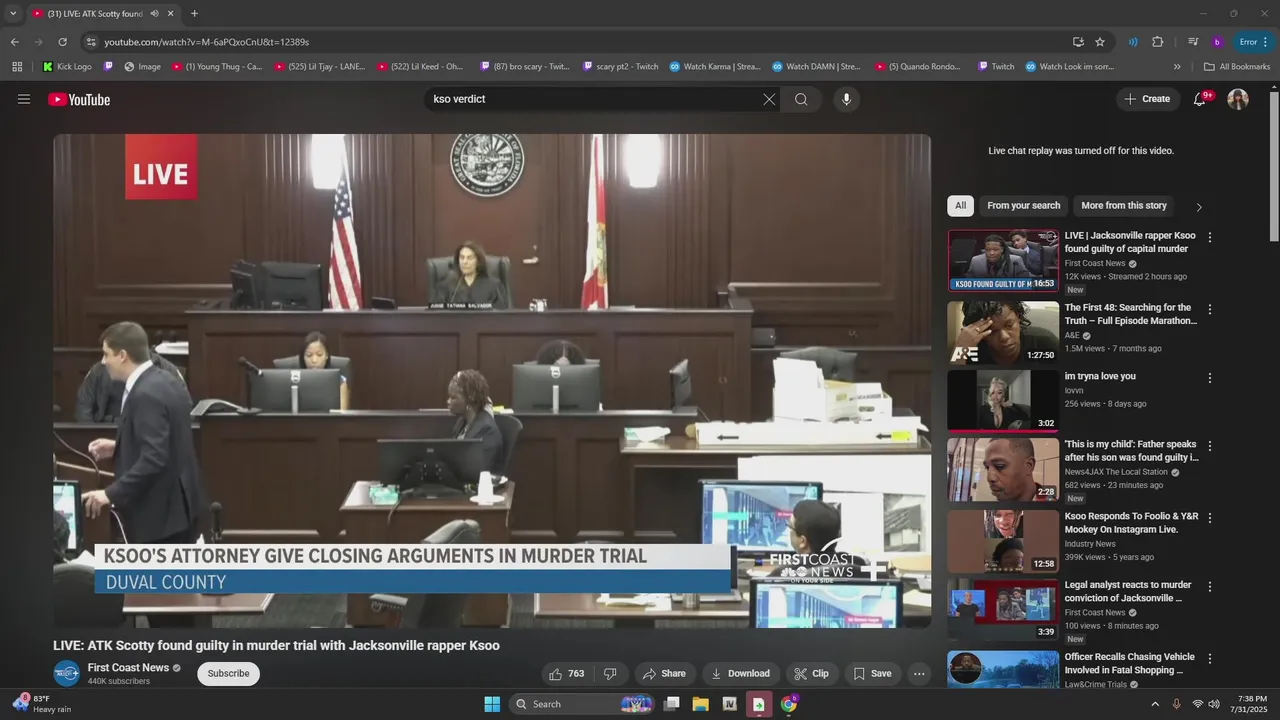Open a new browser tab
Viewport: 1280px width, 720px height.
(x=194, y=14)
